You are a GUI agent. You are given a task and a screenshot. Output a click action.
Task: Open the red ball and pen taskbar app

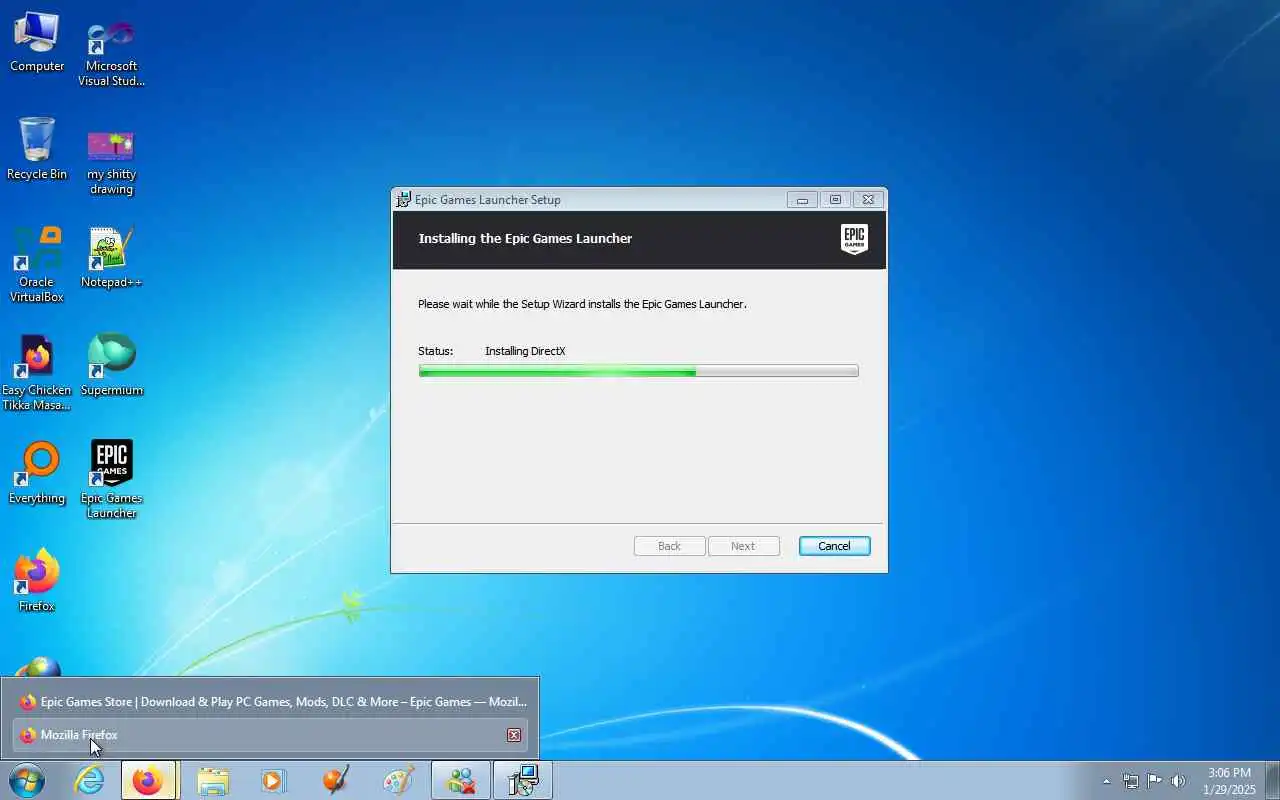[336, 780]
